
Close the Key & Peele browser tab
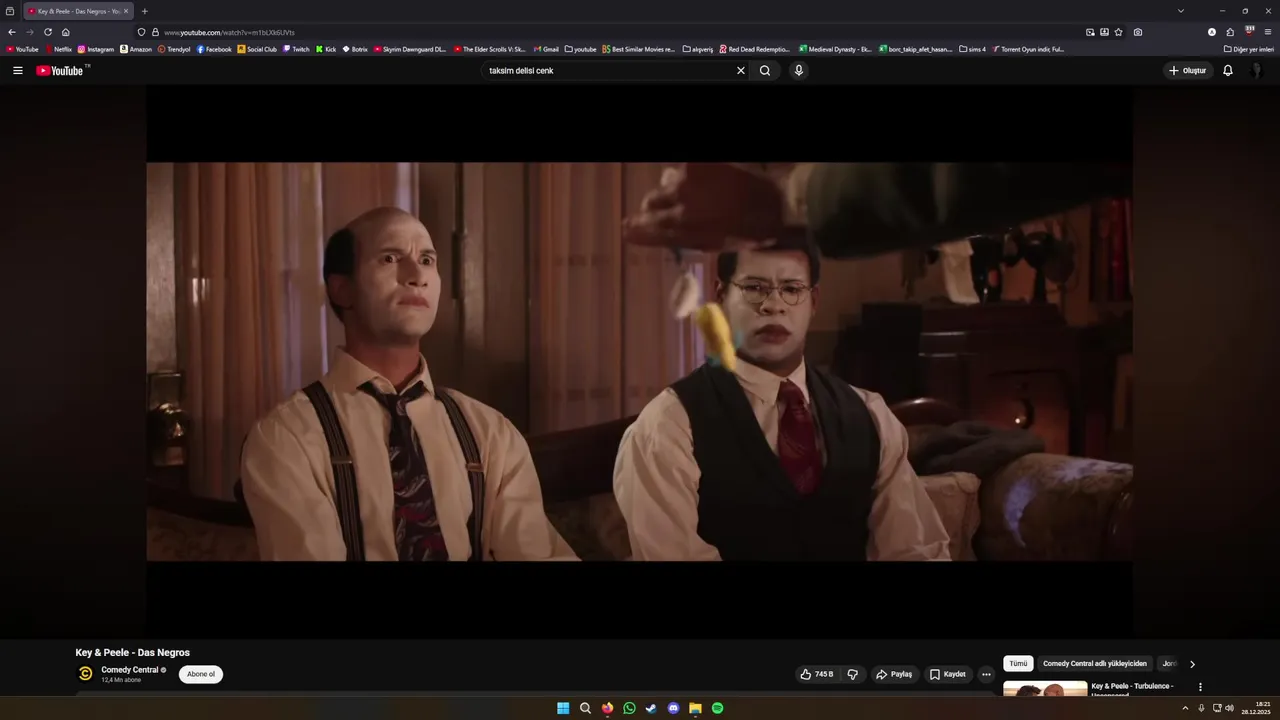tap(126, 11)
